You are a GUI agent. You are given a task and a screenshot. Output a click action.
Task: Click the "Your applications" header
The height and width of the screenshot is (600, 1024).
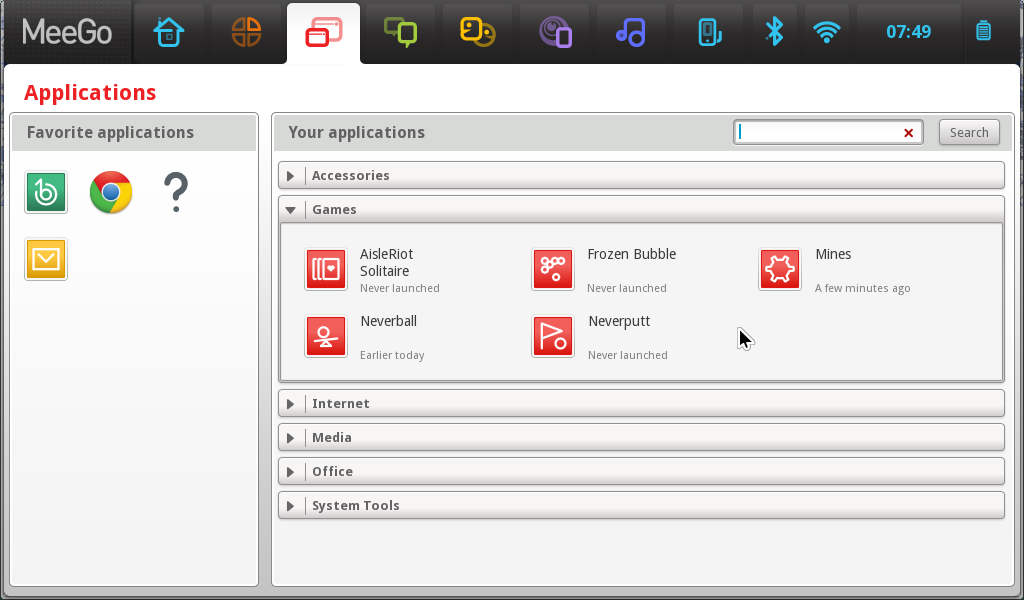point(357,133)
